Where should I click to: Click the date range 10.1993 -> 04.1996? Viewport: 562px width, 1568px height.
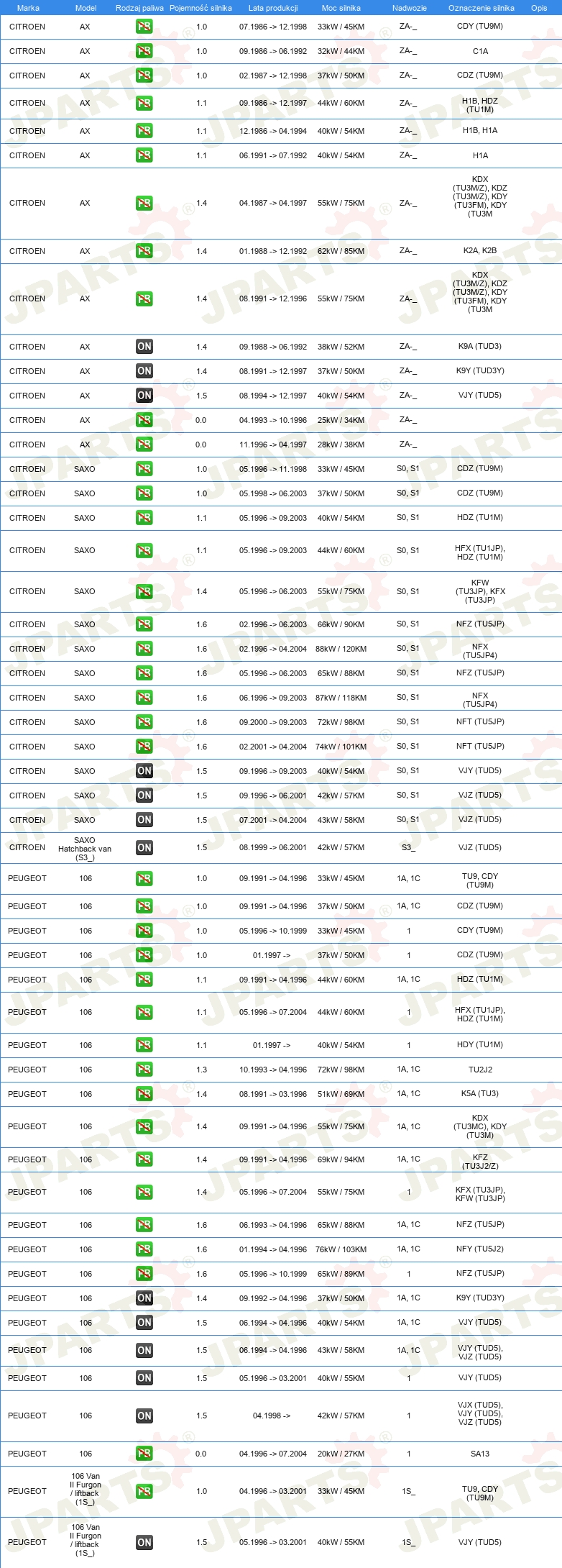tap(273, 1070)
